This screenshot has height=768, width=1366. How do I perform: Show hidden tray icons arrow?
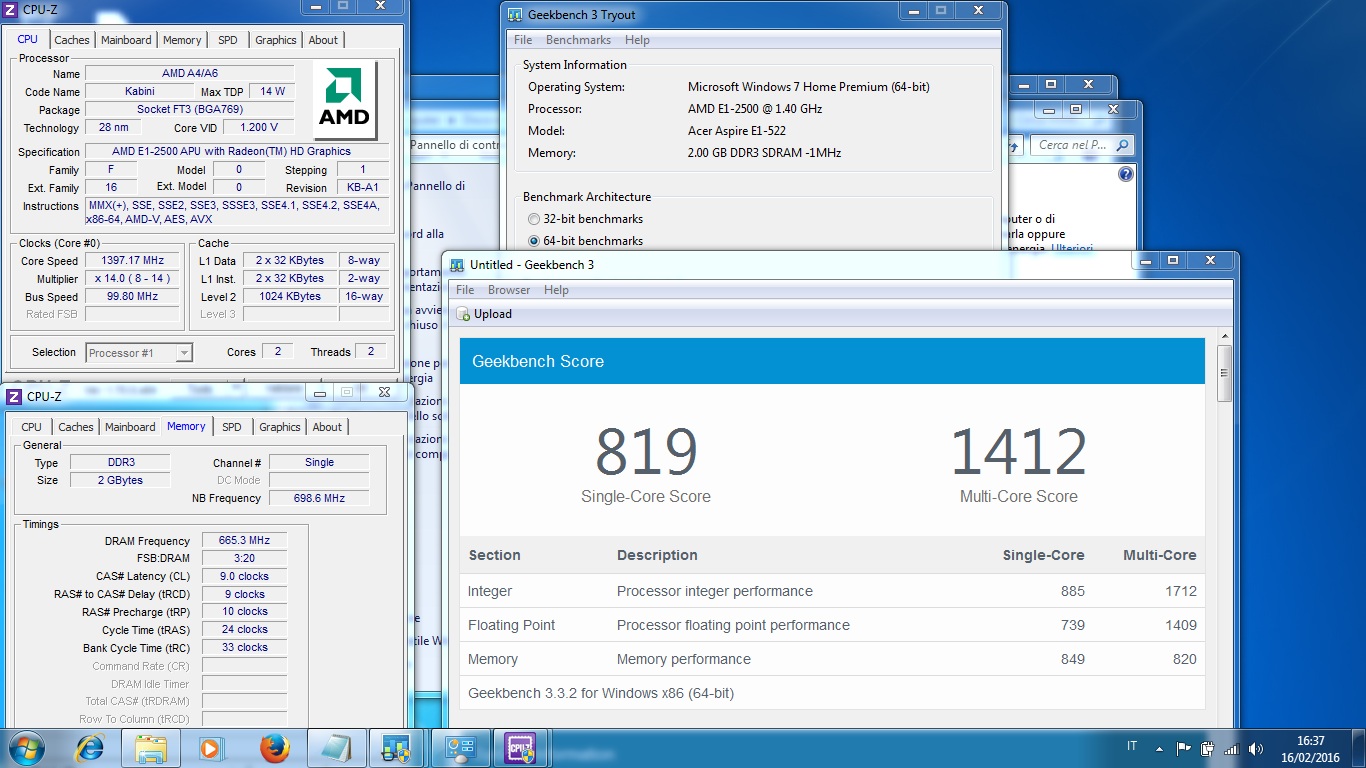[1159, 748]
